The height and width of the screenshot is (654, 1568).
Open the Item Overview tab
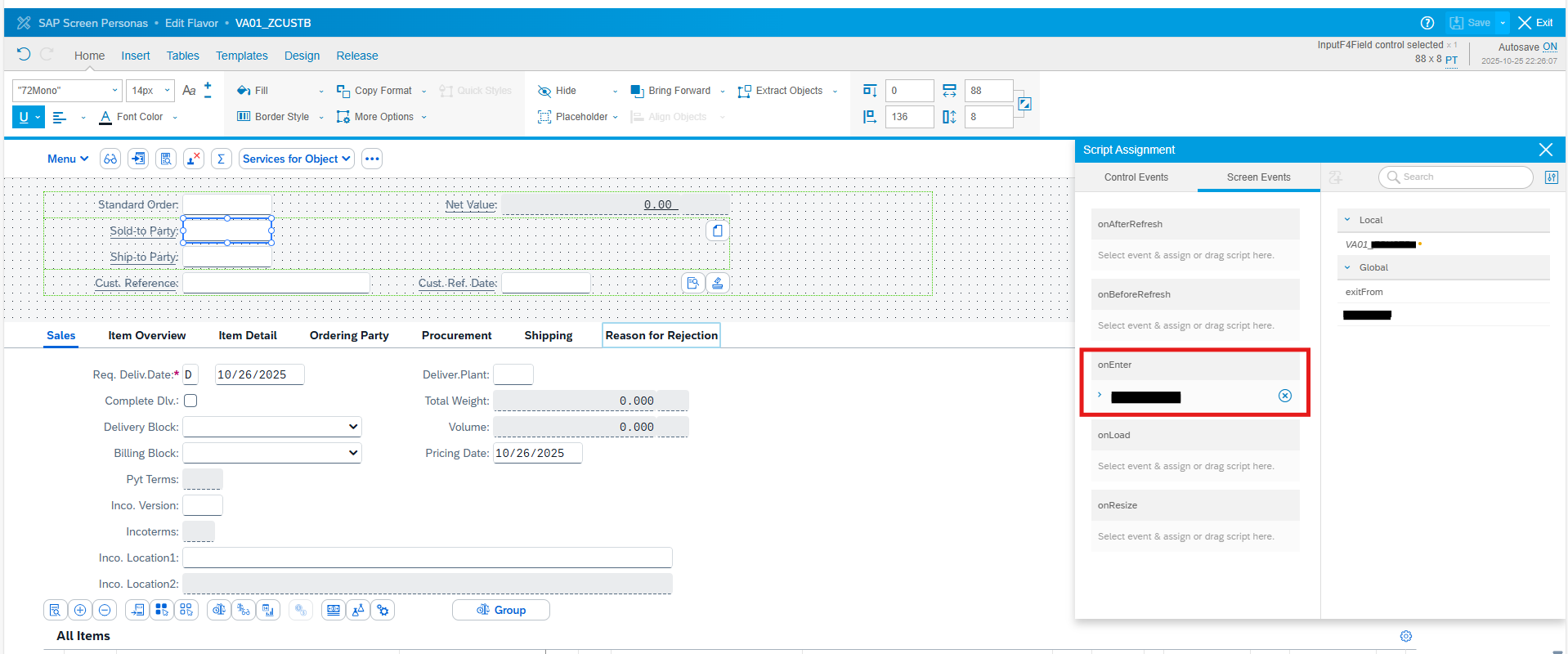147,335
